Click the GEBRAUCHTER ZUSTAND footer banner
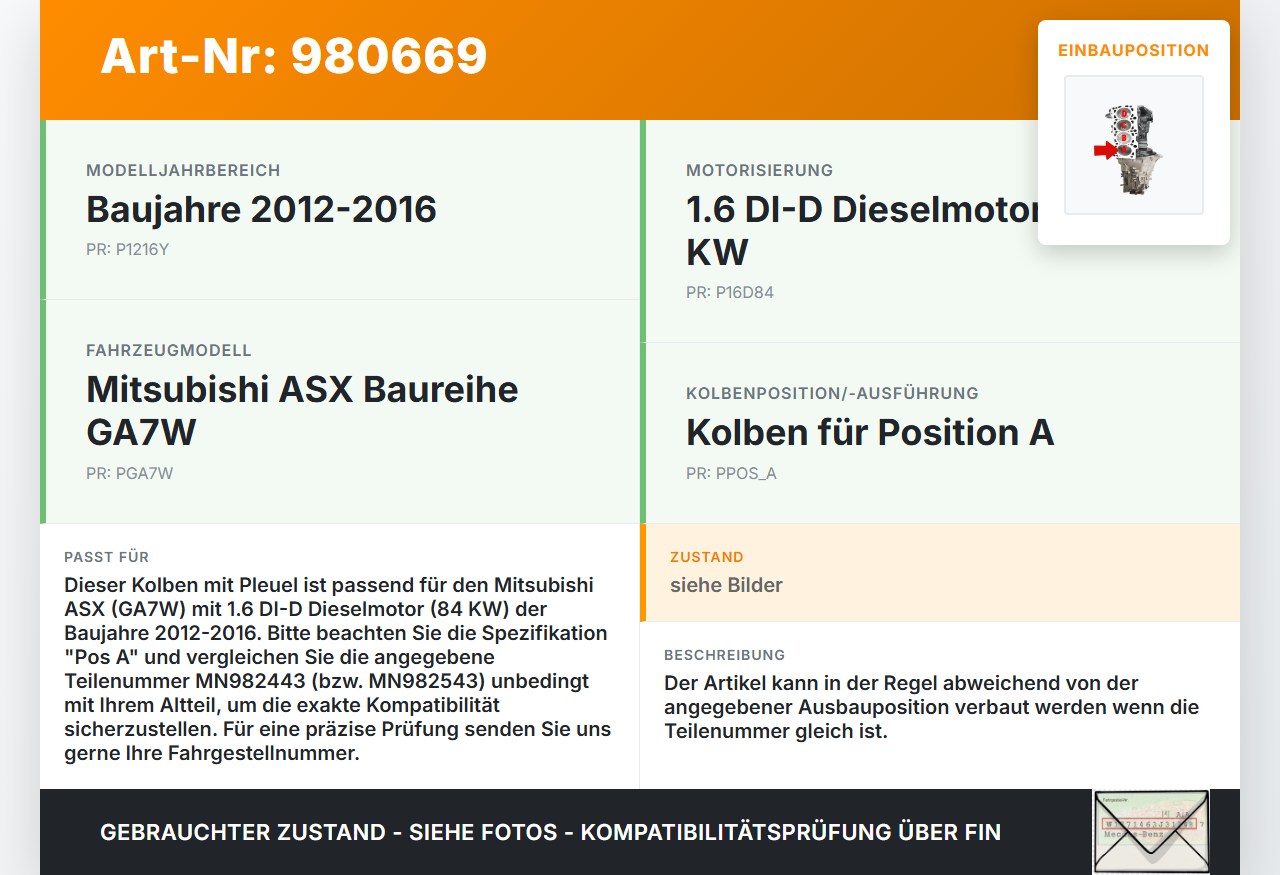Screen dimensions: 1280x875 (x=550, y=832)
